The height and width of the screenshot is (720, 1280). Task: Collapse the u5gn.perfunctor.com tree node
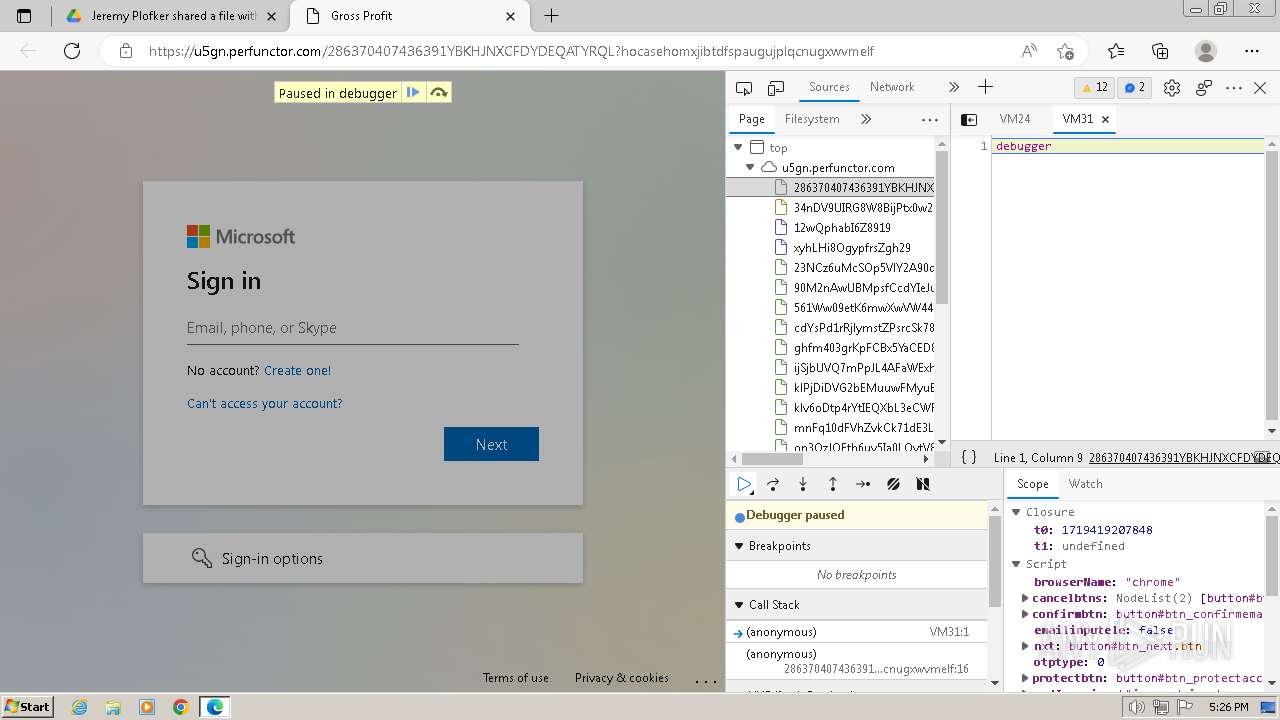(x=750, y=167)
